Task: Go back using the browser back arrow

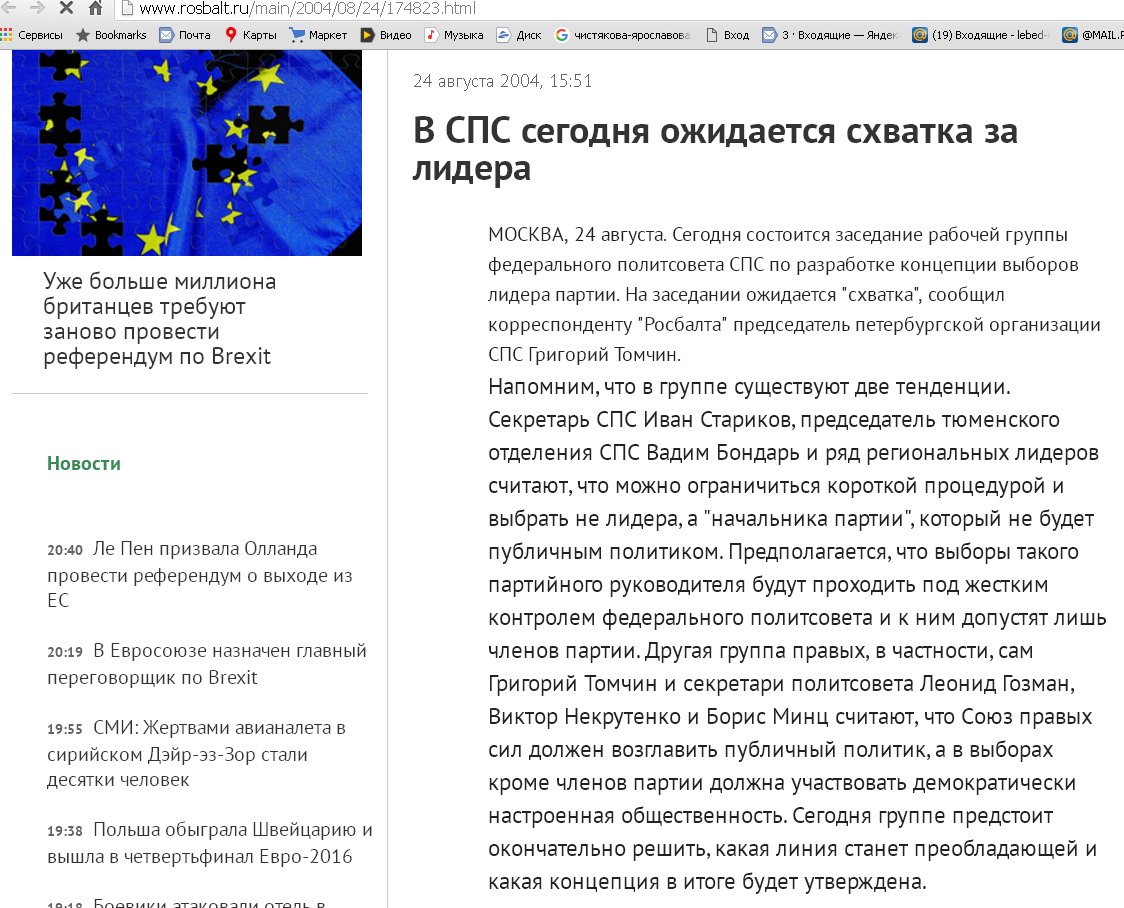Action: [9, 7]
